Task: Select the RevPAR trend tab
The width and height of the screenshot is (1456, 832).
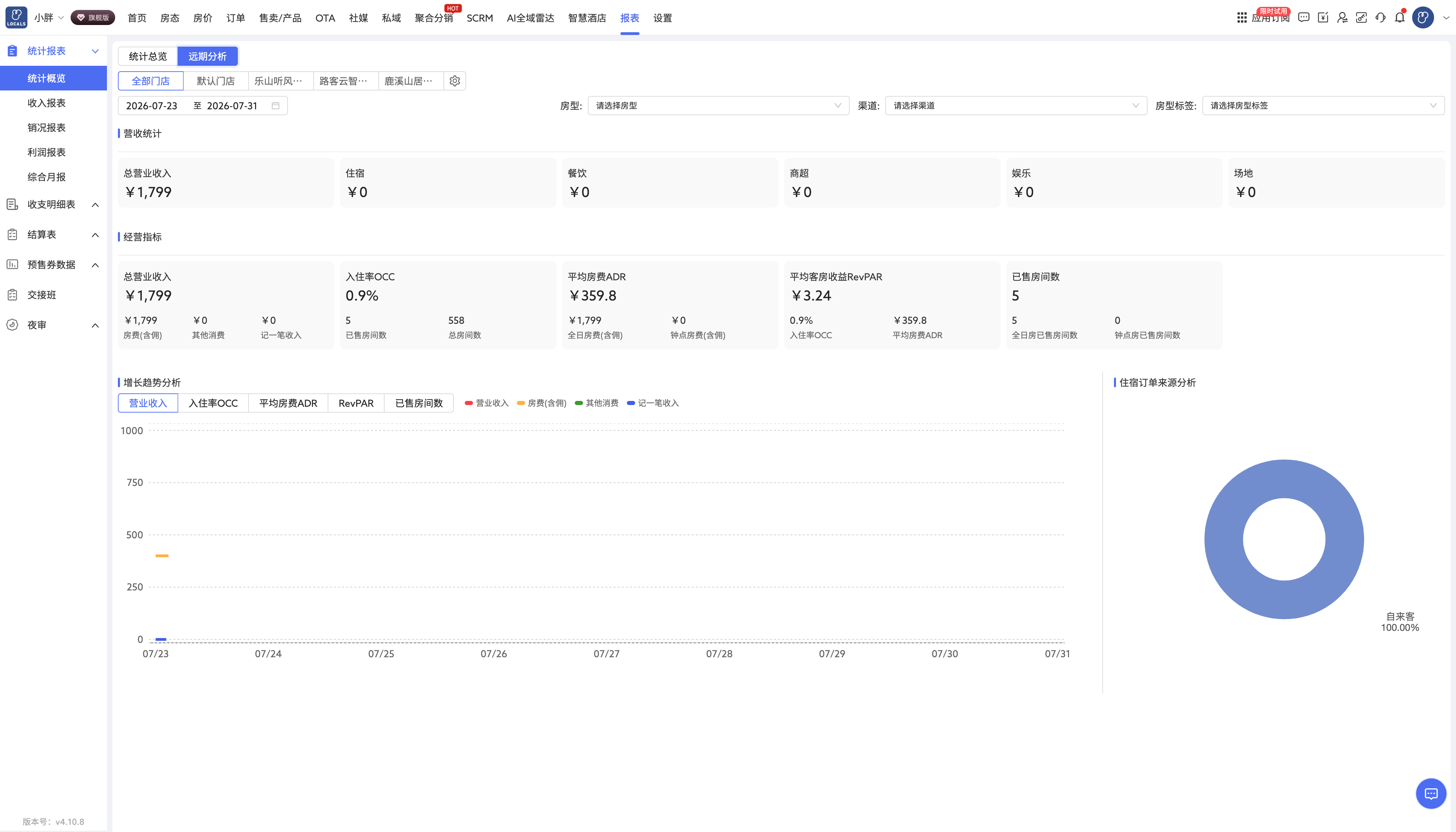Action: coord(356,403)
